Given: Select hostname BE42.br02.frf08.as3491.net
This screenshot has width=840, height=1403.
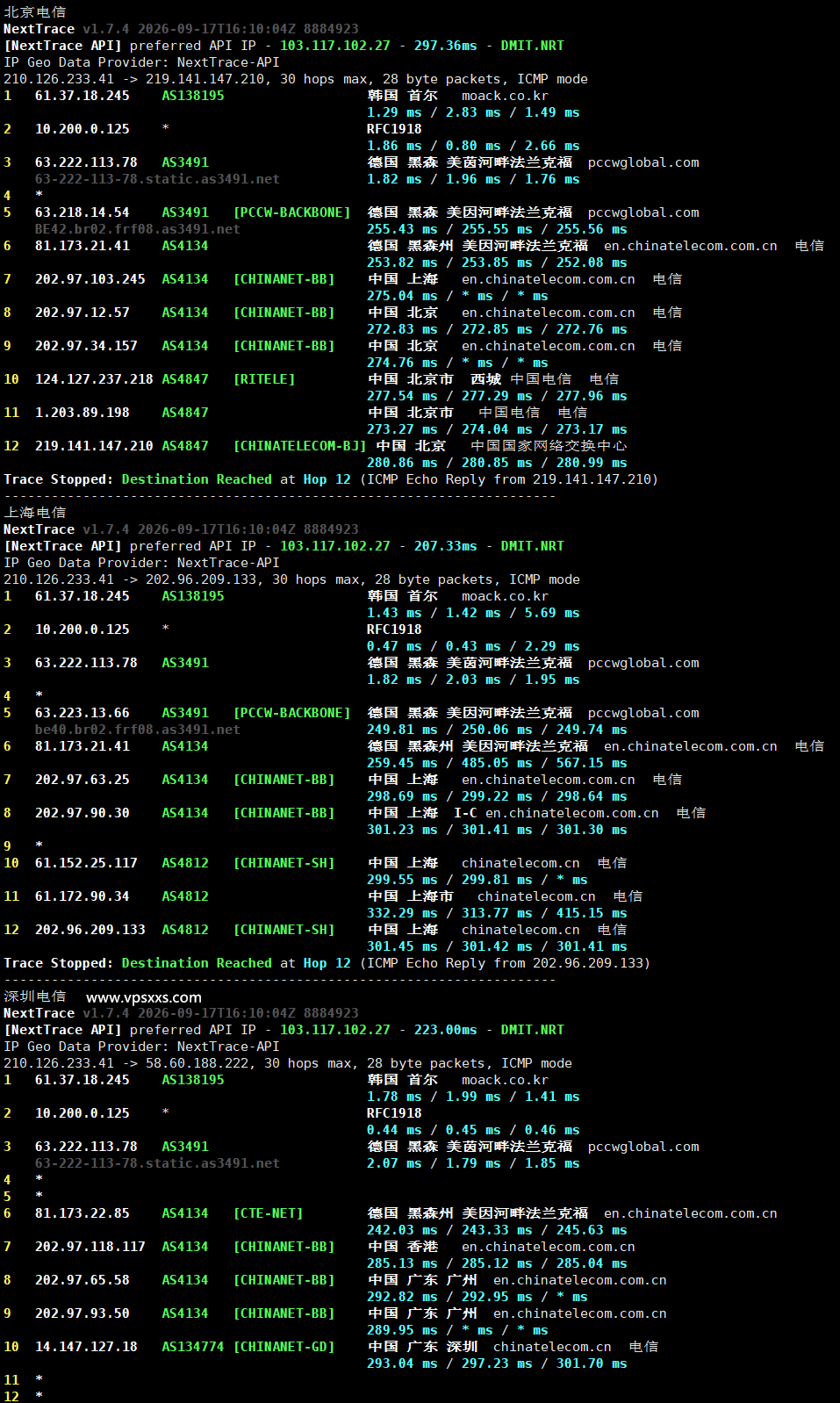Looking at the screenshot, I should click(x=138, y=229).
